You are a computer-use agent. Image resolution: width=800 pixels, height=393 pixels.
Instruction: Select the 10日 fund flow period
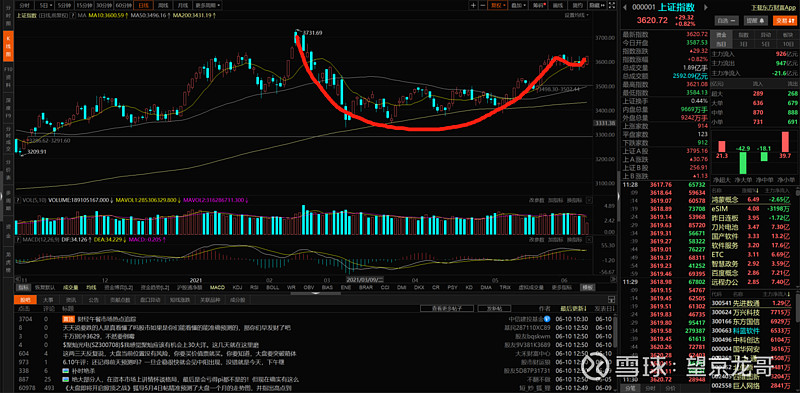787,44
